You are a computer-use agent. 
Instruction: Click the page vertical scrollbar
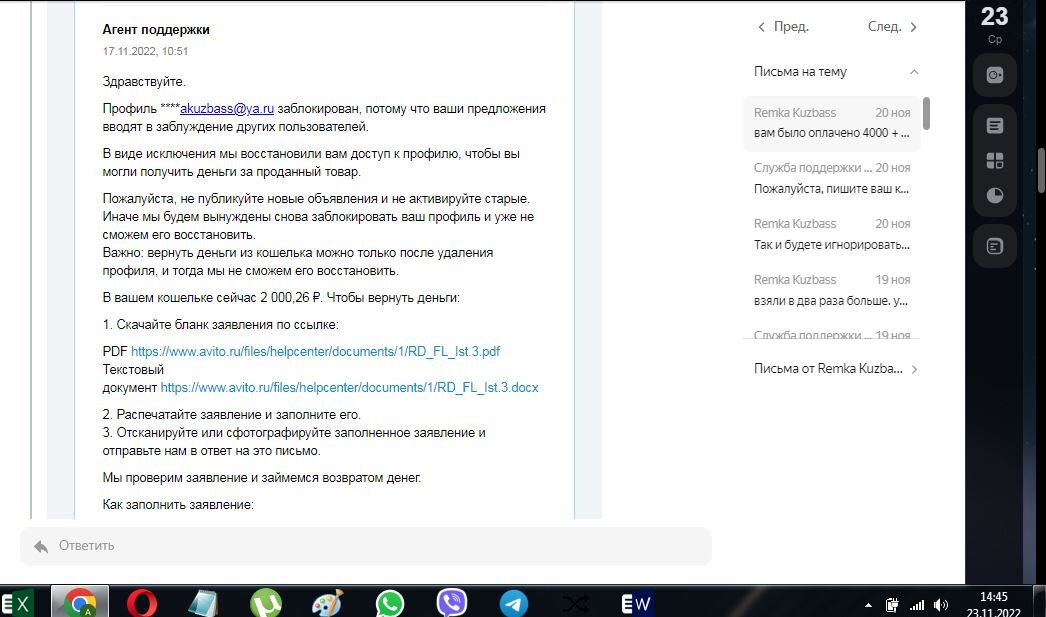(x=1041, y=170)
